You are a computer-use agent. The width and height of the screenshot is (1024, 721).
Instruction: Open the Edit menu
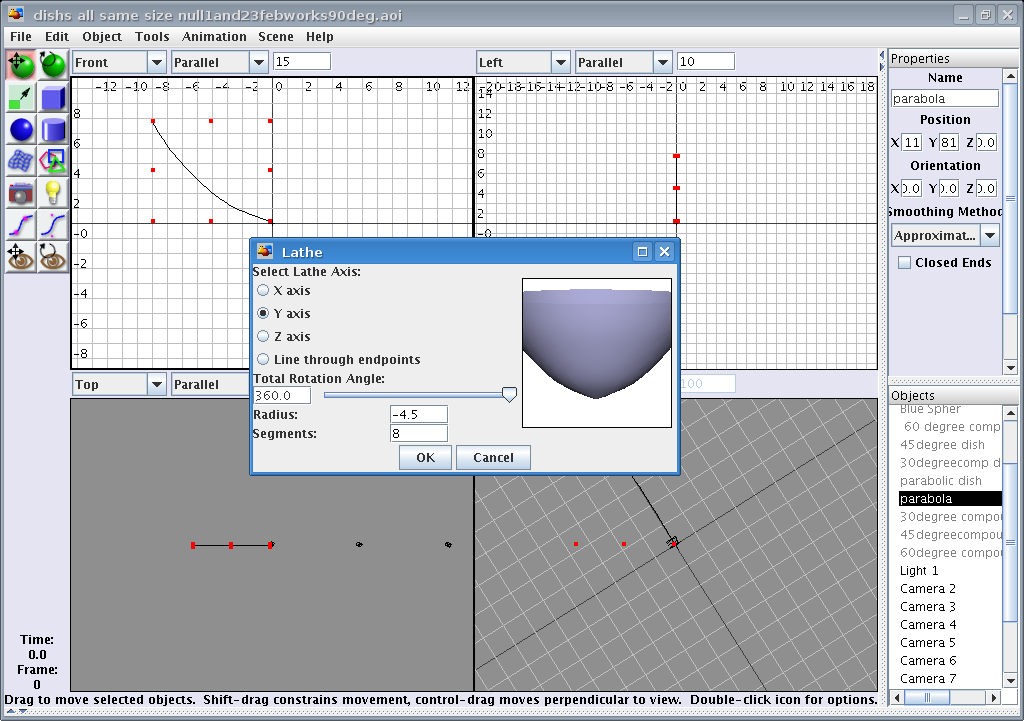57,37
